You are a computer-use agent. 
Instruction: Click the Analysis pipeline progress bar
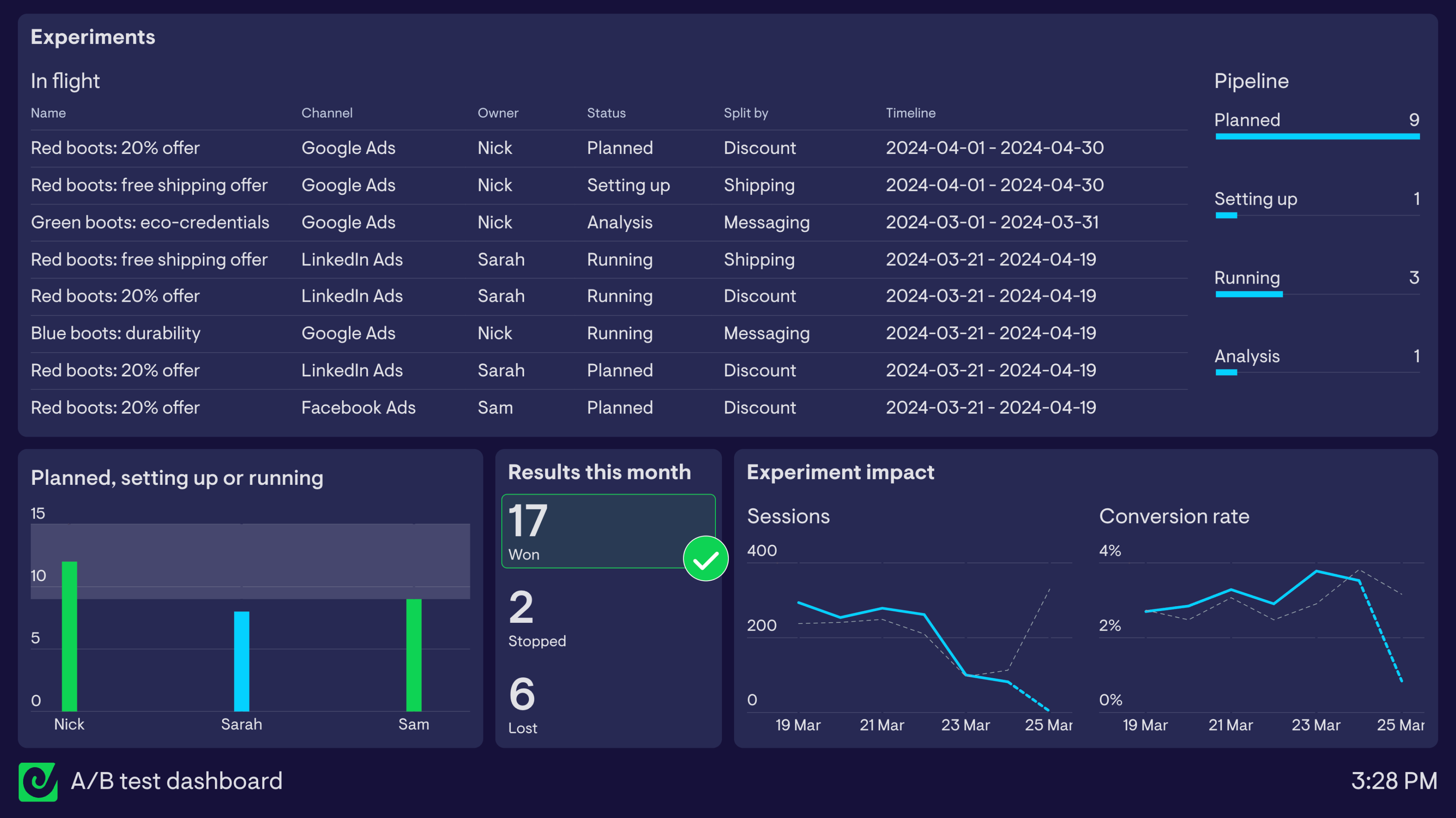pos(1317,372)
